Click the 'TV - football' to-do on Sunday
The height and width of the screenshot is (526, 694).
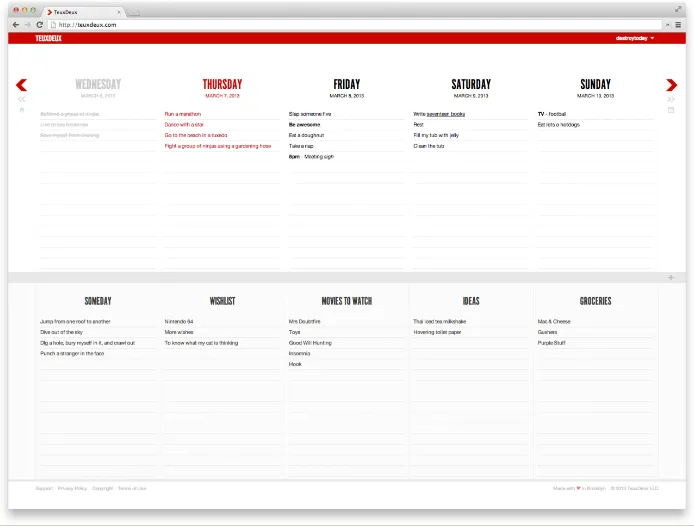click(x=552, y=114)
